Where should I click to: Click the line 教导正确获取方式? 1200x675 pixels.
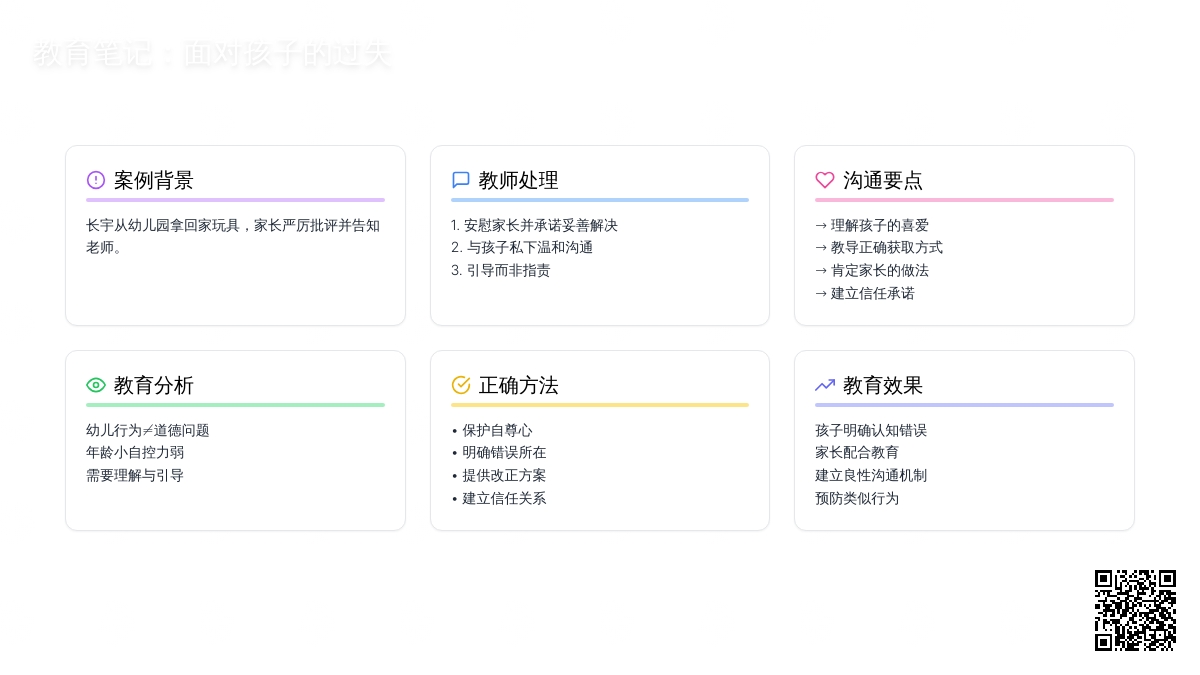click(x=879, y=247)
